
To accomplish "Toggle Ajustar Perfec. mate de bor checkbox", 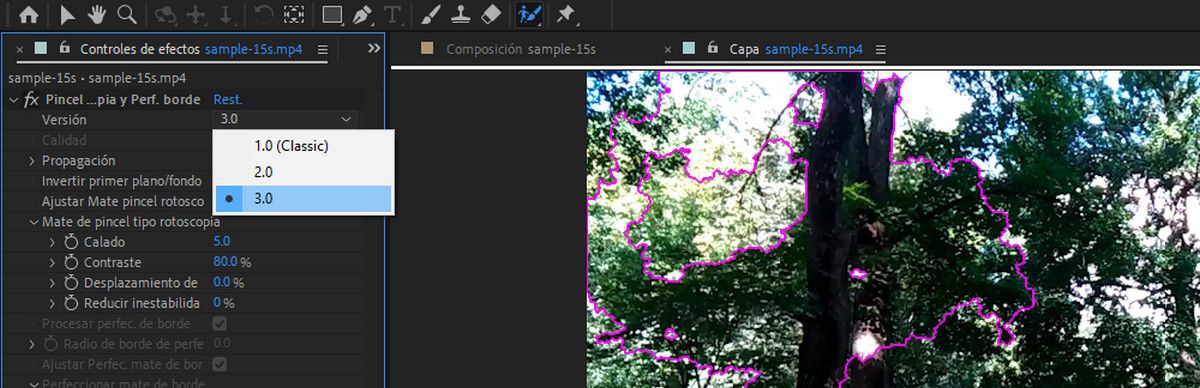I will (x=220, y=364).
